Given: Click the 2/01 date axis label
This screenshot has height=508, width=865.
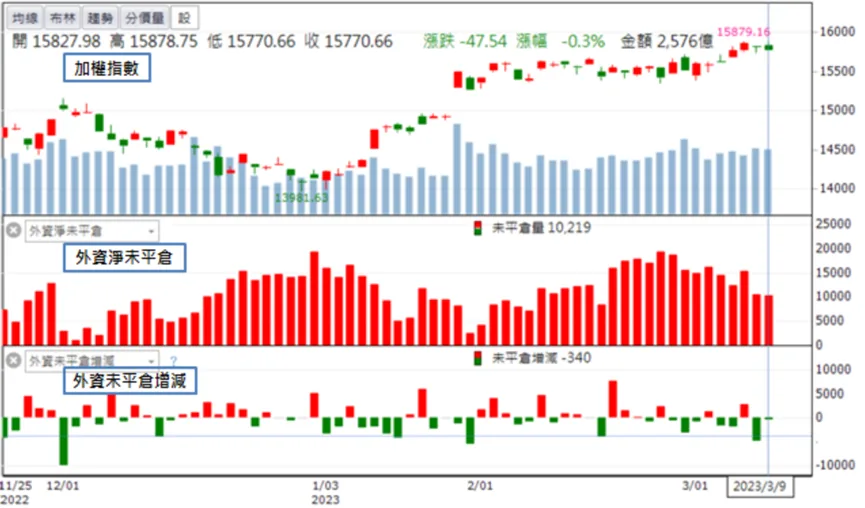Looking at the screenshot, I should 479,486.
